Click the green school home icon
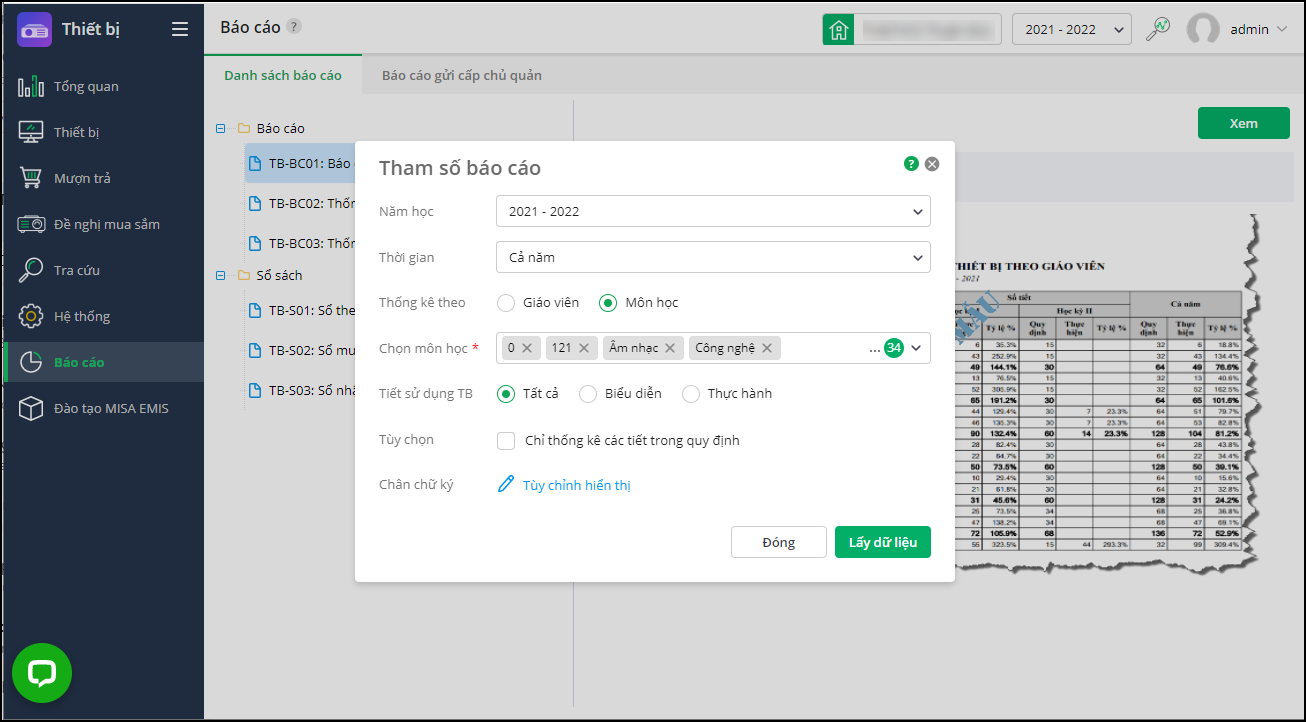 tap(838, 29)
